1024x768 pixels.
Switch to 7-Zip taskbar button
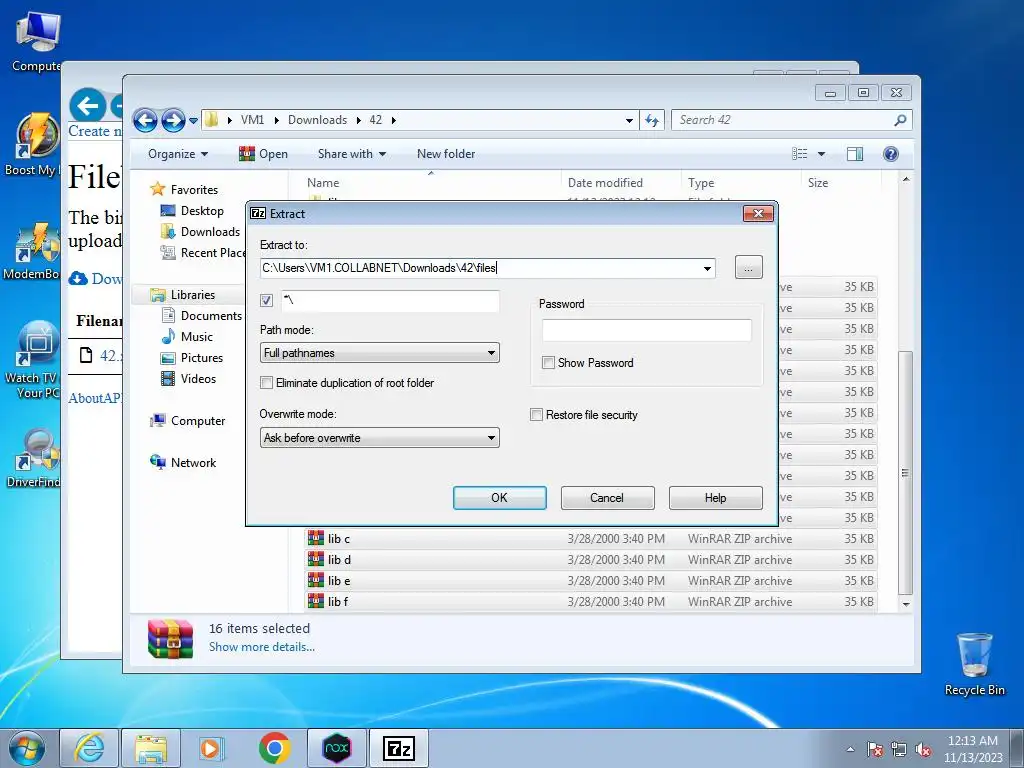click(x=399, y=748)
